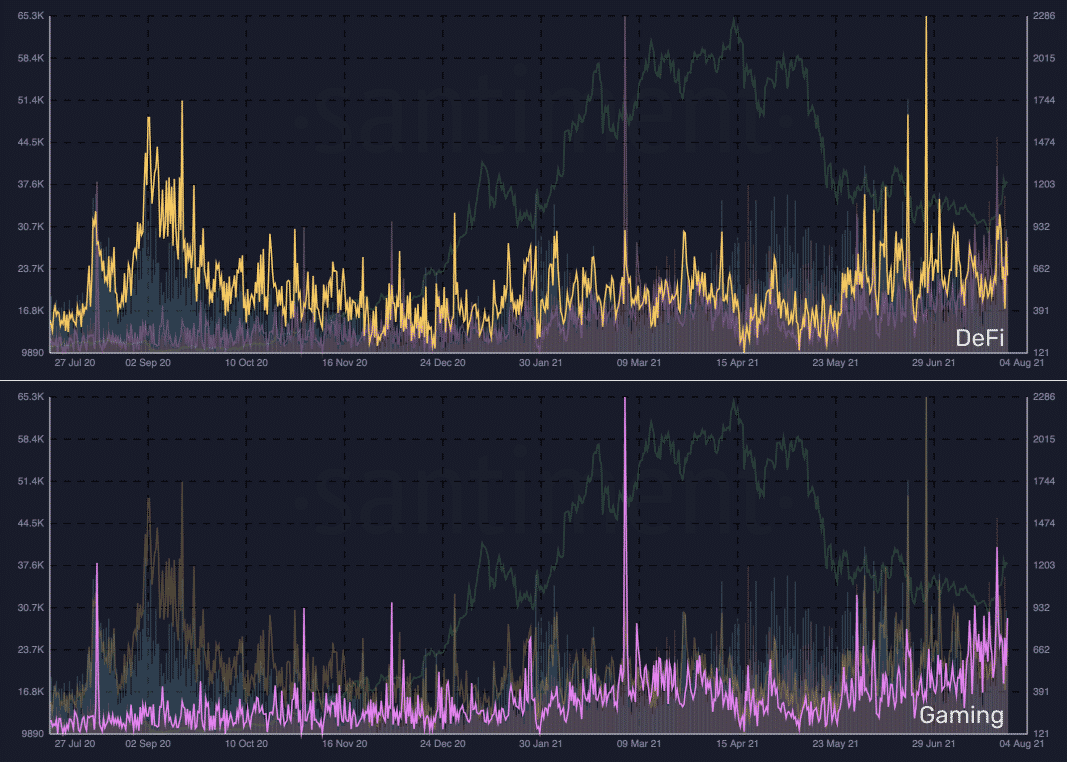Click 1203 right axis label on bottom chart
This screenshot has height=762, width=1067.
(1044, 565)
